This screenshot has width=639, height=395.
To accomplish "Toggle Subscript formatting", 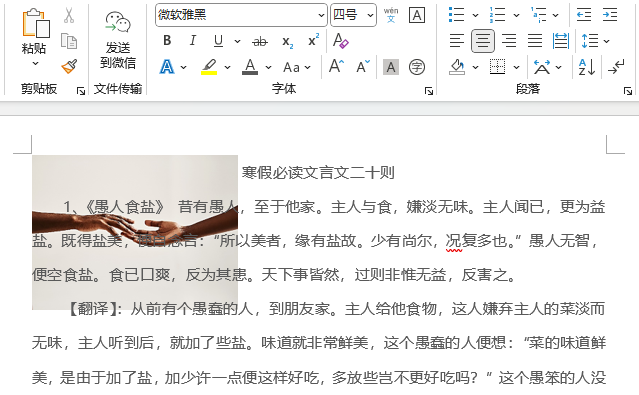I will 287,41.
